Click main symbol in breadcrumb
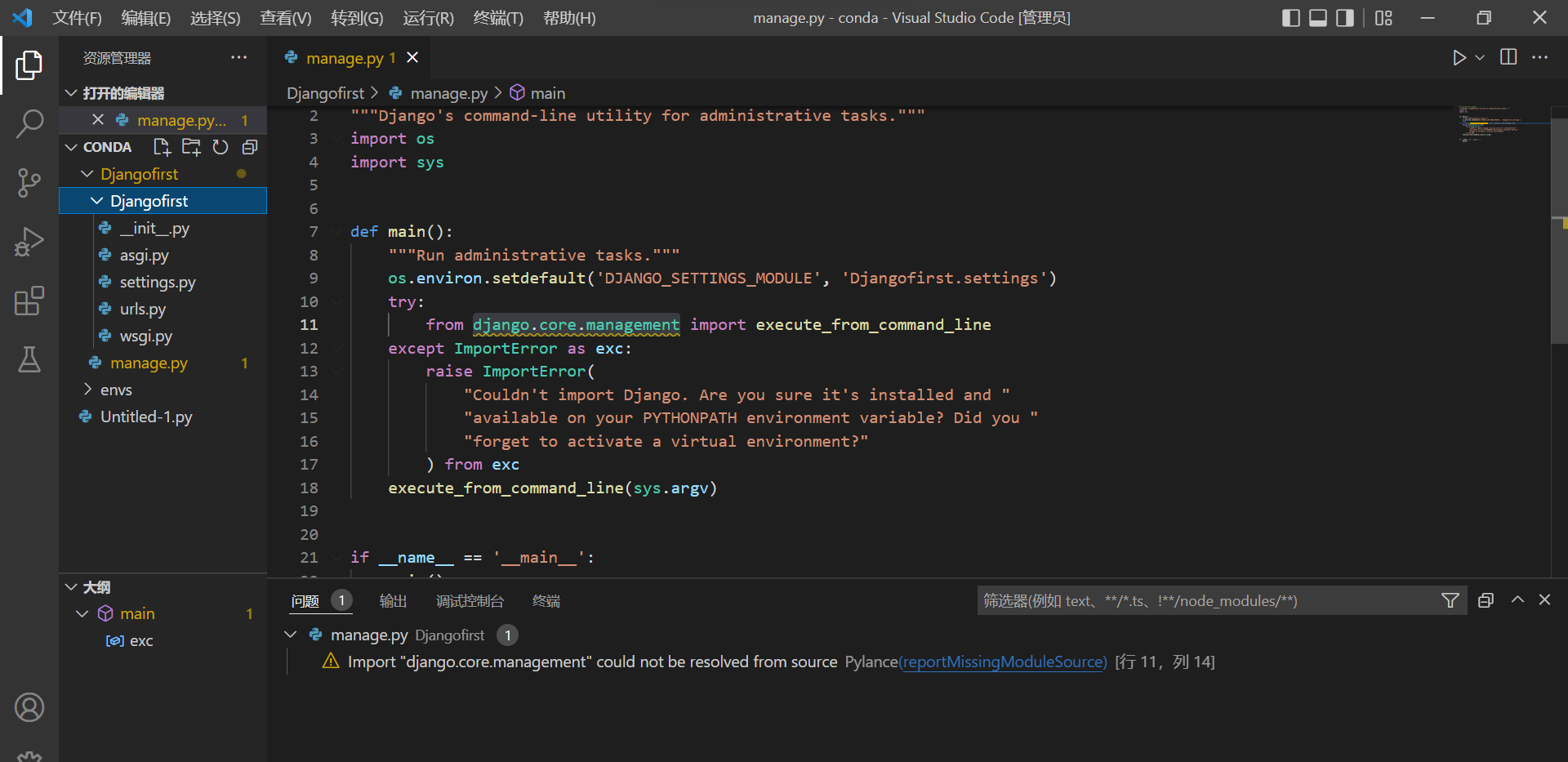 pyautogui.click(x=547, y=93)
